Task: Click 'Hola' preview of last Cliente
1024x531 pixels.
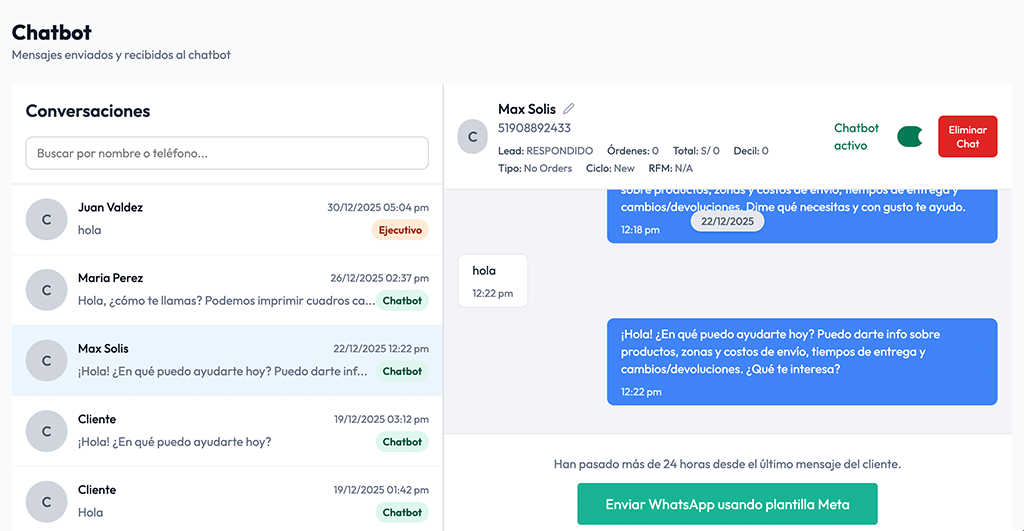Action: pos(90,512)
